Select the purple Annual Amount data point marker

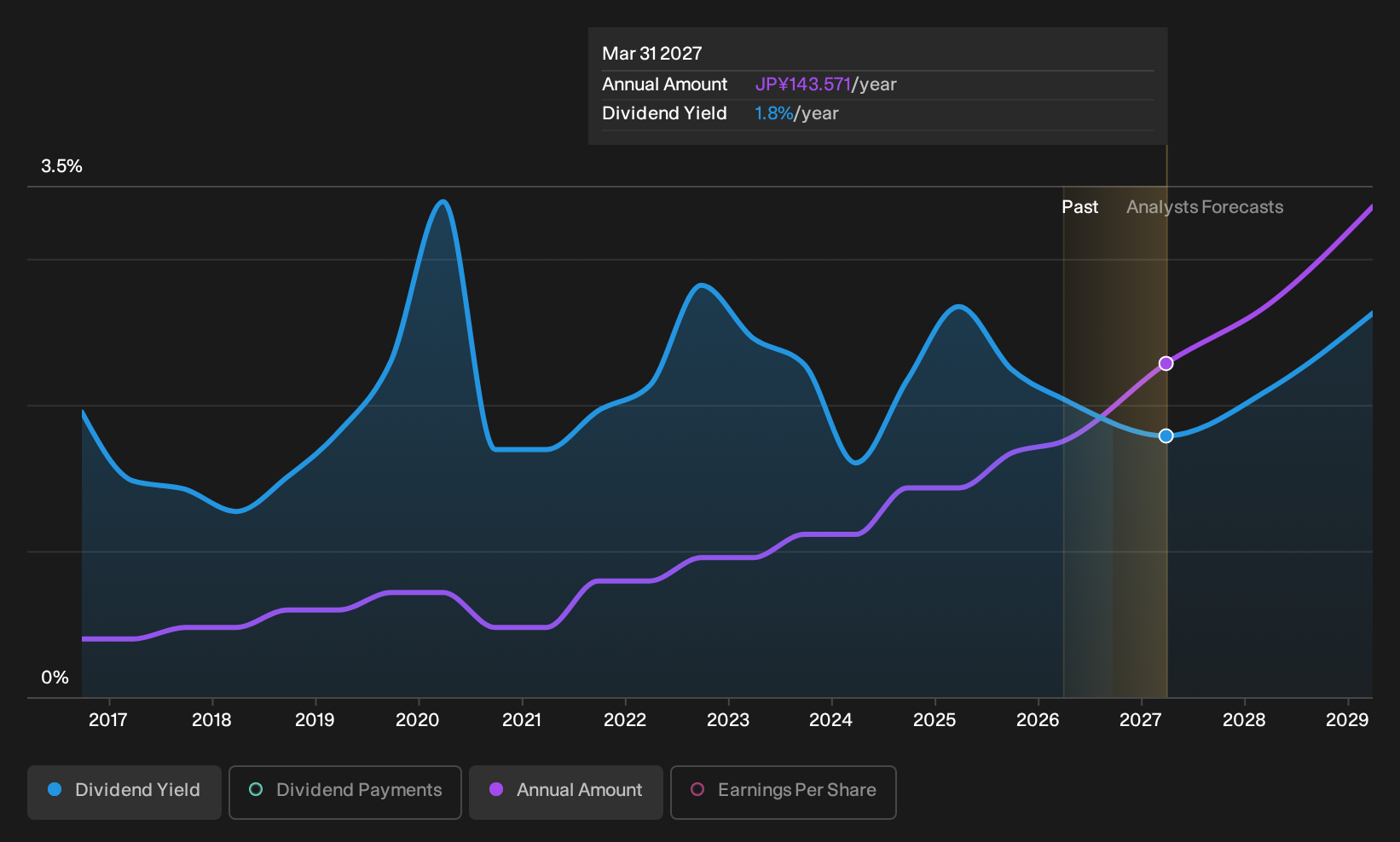1166,364
